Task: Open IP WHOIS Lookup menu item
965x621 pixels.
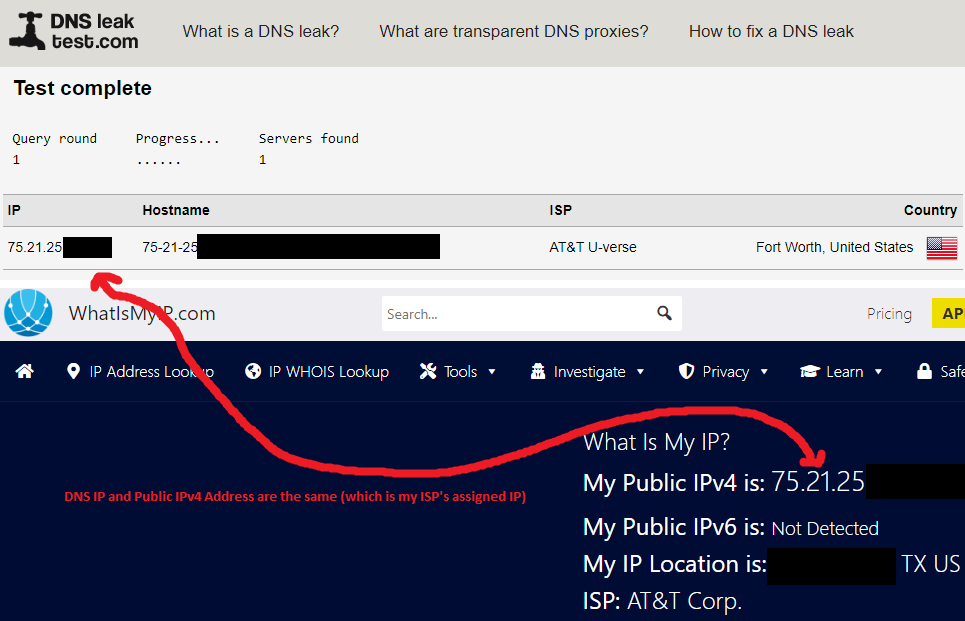Action: coord(329,372)
